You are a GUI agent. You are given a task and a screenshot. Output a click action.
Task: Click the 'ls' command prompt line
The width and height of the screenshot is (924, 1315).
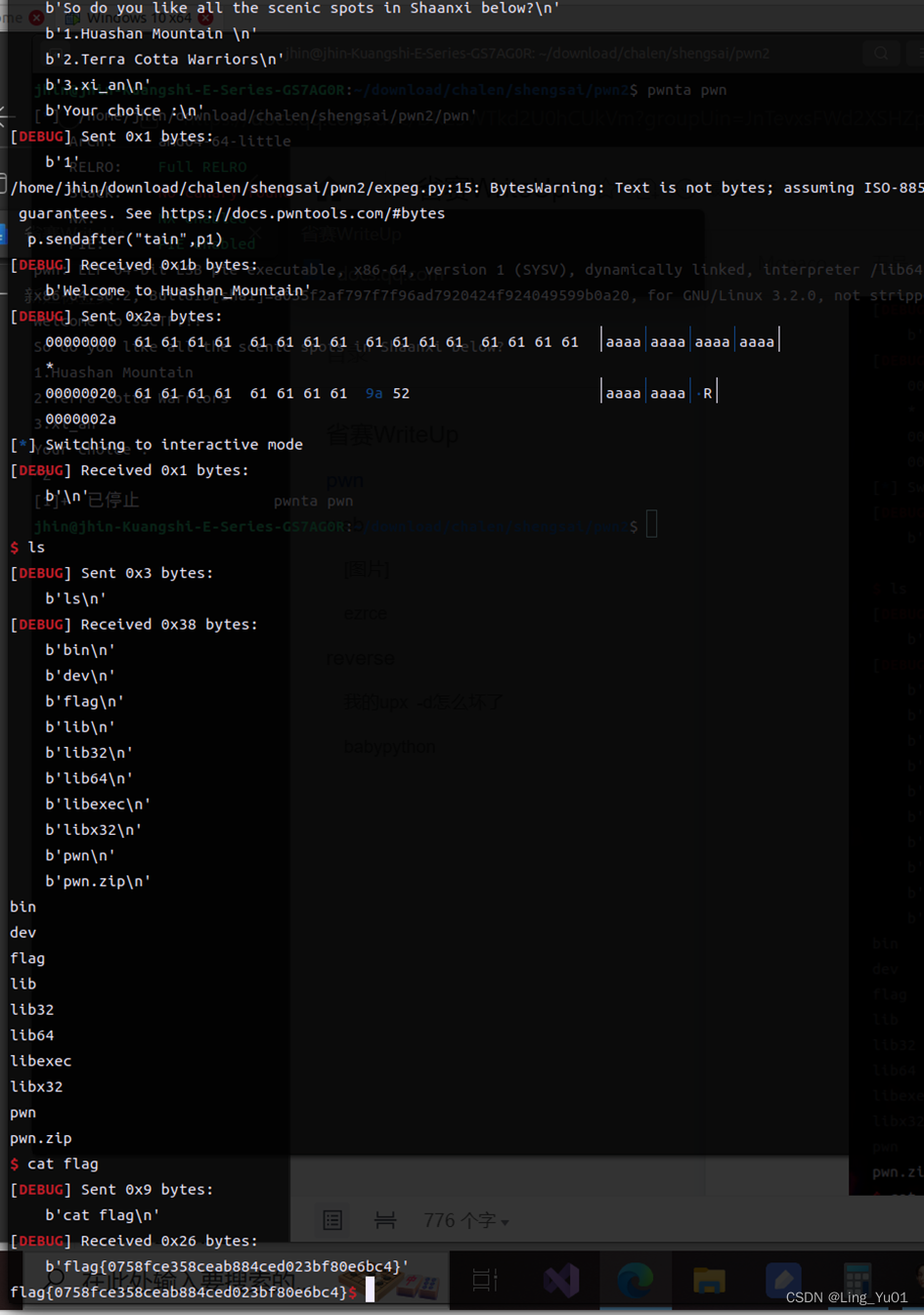point(27,547)
